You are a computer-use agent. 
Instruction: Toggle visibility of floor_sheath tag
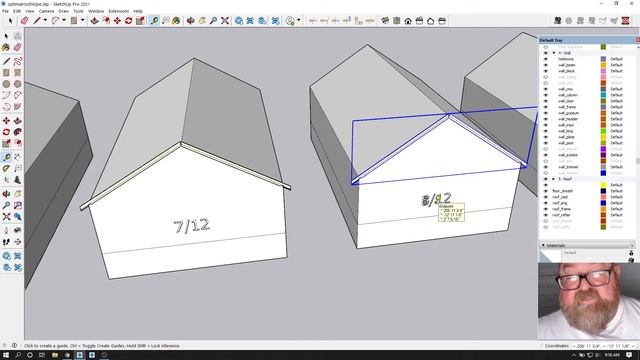tap(546, 191)
